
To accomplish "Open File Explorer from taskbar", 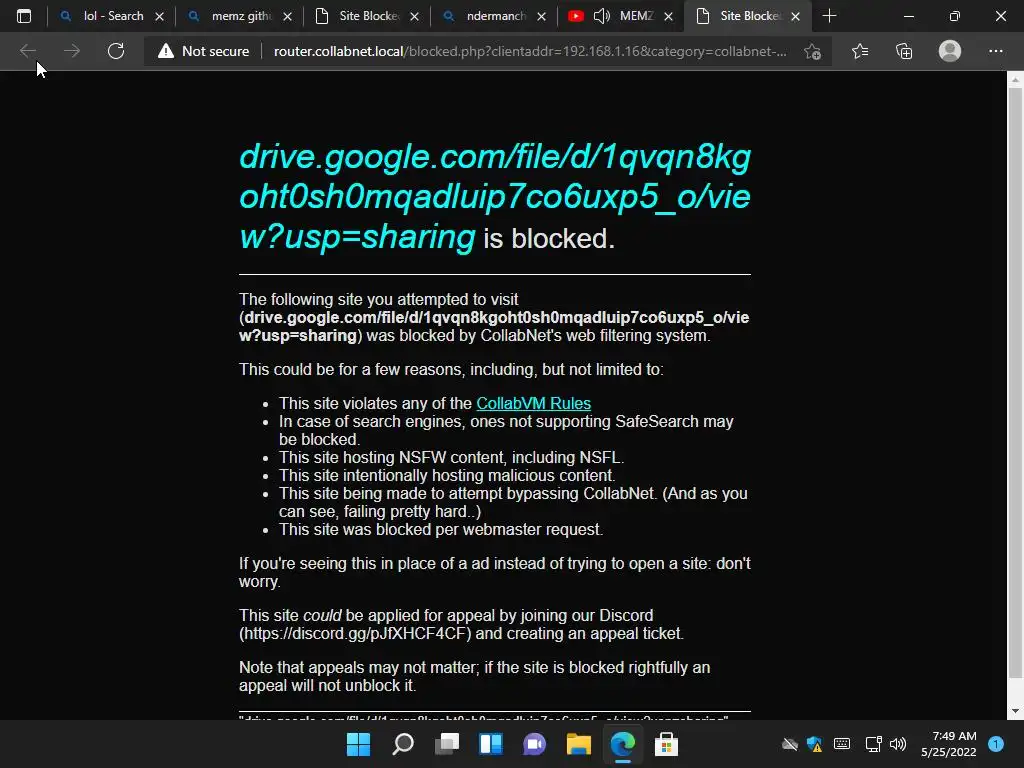I will click(579, 744).
